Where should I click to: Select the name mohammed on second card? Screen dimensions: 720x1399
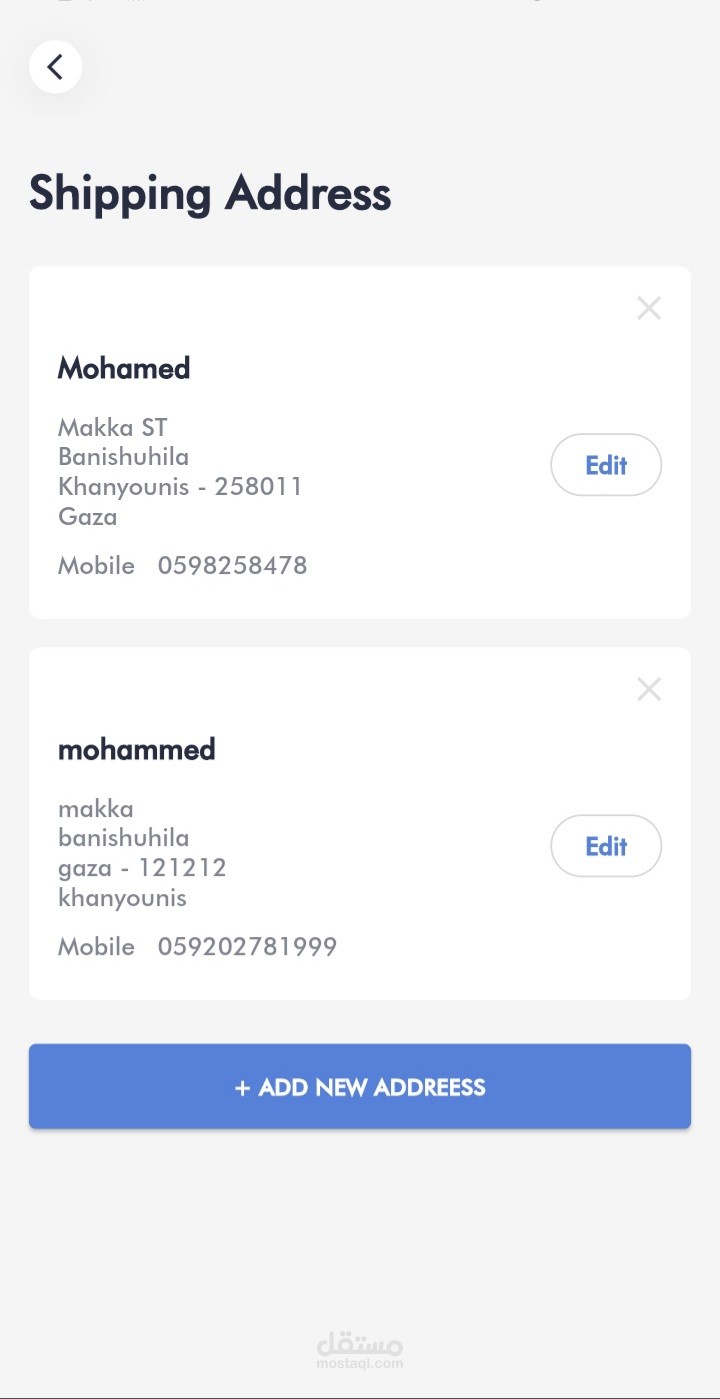tap(137, 749)
